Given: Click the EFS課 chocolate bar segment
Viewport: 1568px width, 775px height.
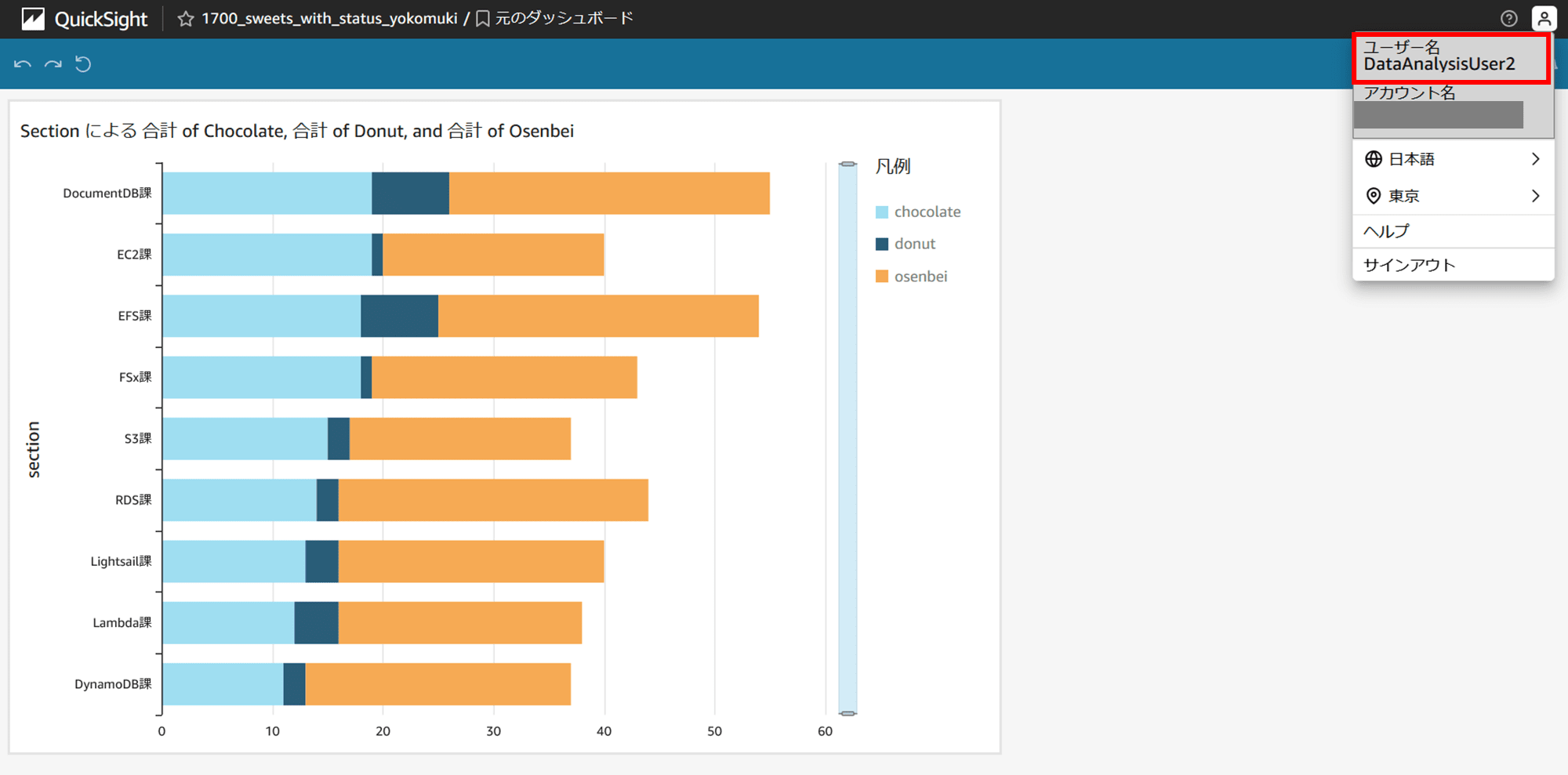Looking at the screenshot, I should 262,316.
